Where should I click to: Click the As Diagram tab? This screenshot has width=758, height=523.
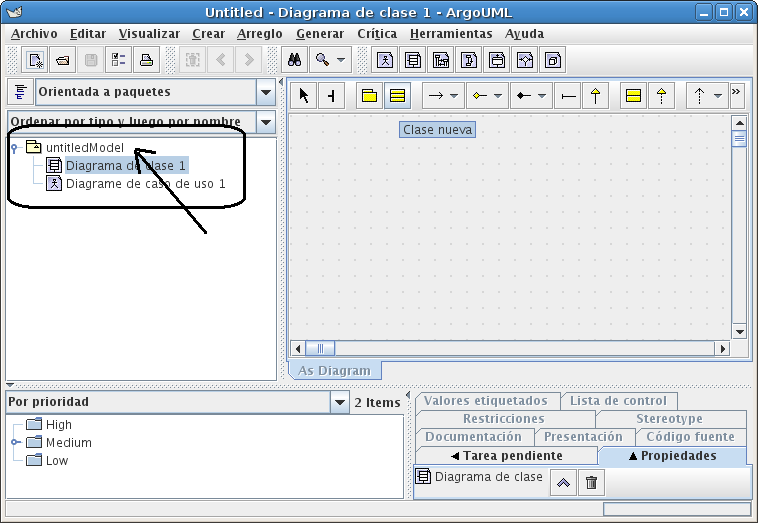click(x=335, y=371)
